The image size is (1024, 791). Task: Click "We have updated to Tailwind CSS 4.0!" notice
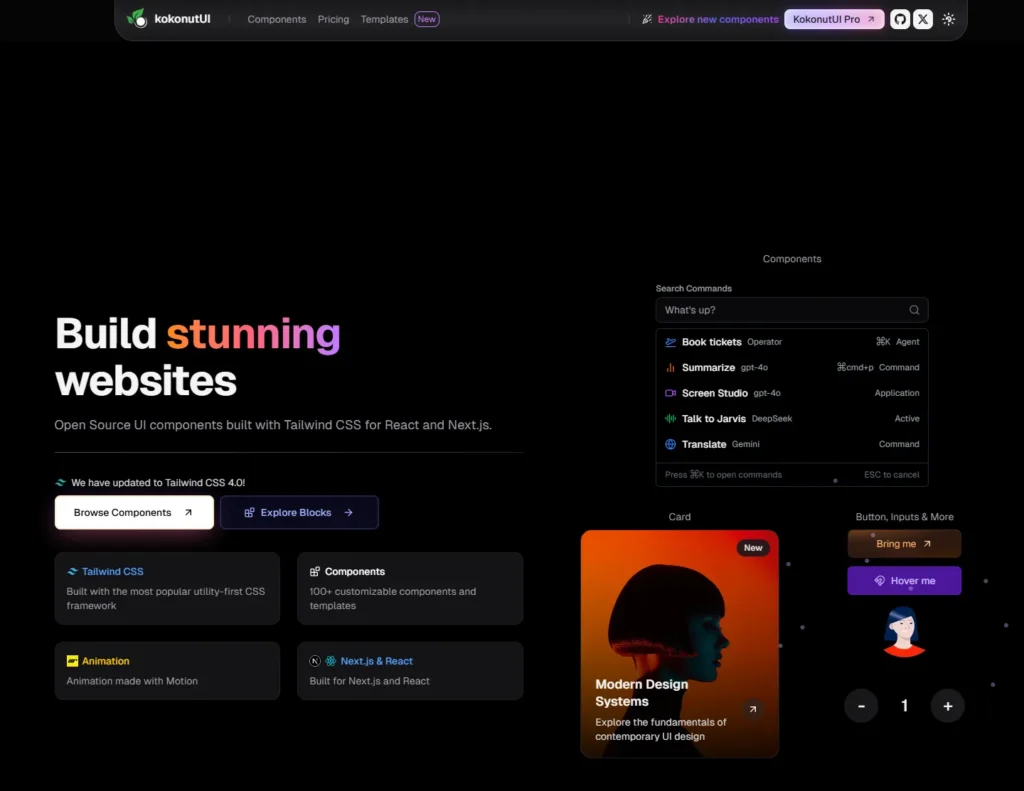point(158,483)
